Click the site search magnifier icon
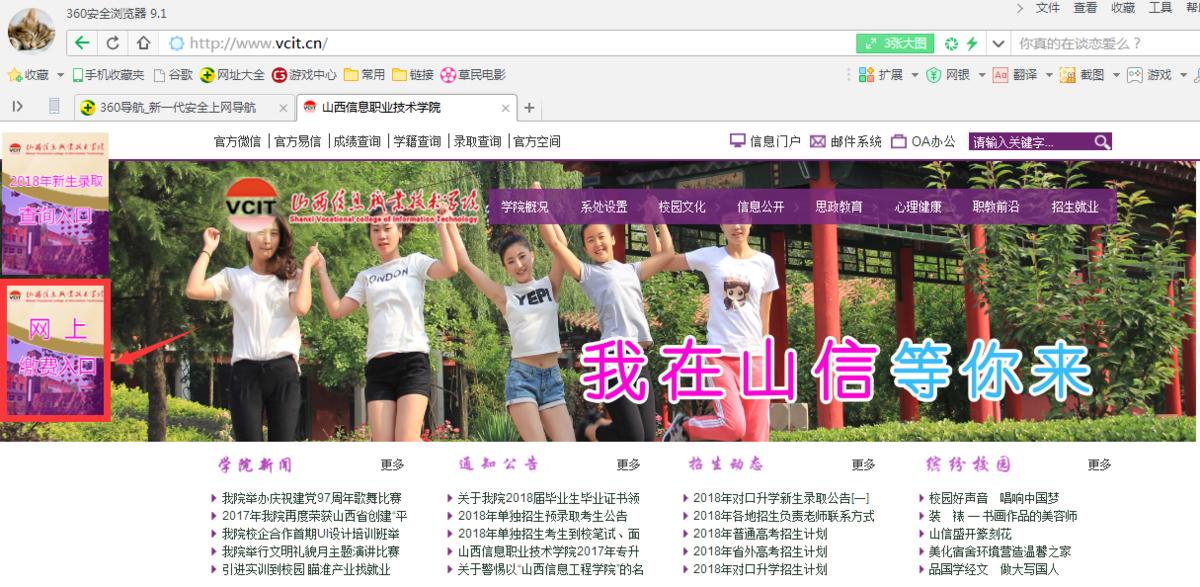1200x587 pixels. 1101,142
